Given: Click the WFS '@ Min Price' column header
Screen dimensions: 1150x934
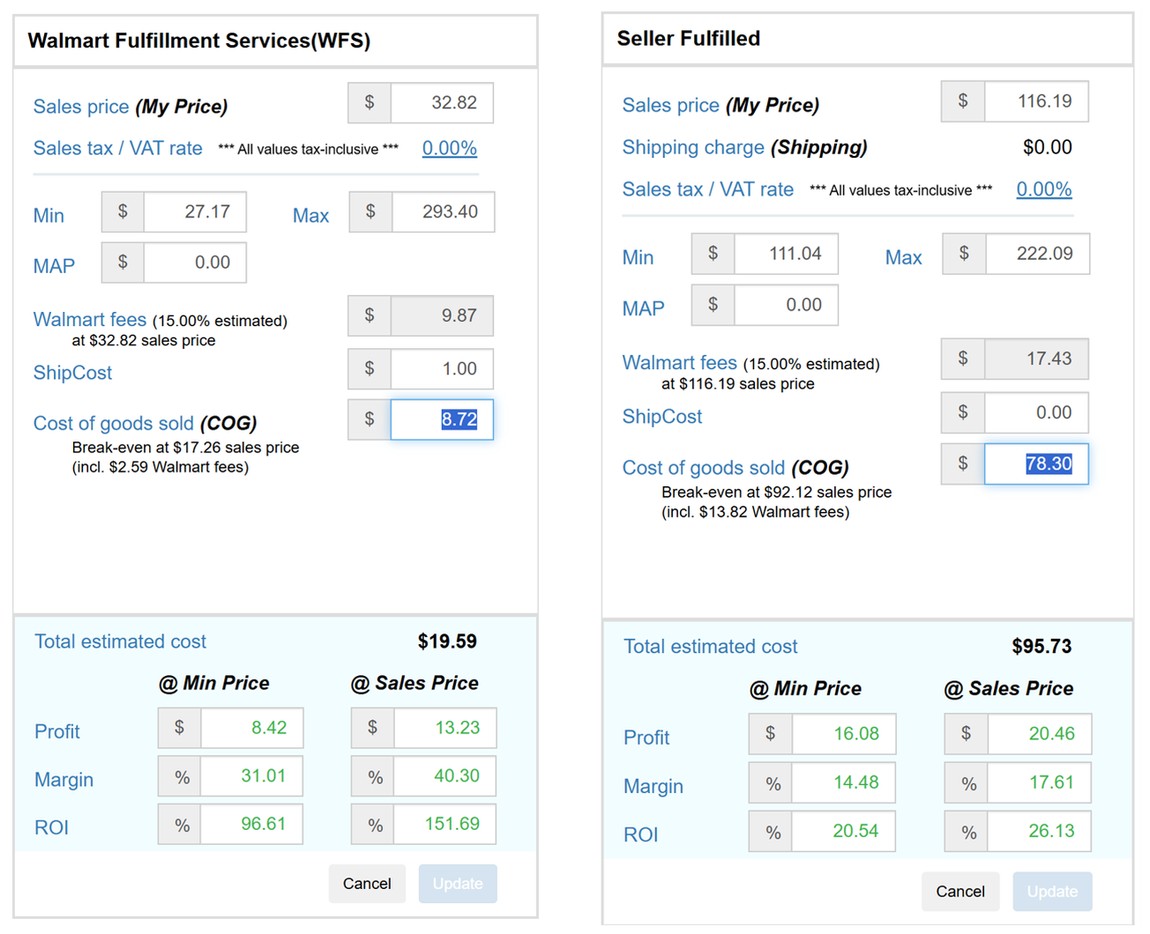Looking at the screenshot, I should tap(214, 683).
